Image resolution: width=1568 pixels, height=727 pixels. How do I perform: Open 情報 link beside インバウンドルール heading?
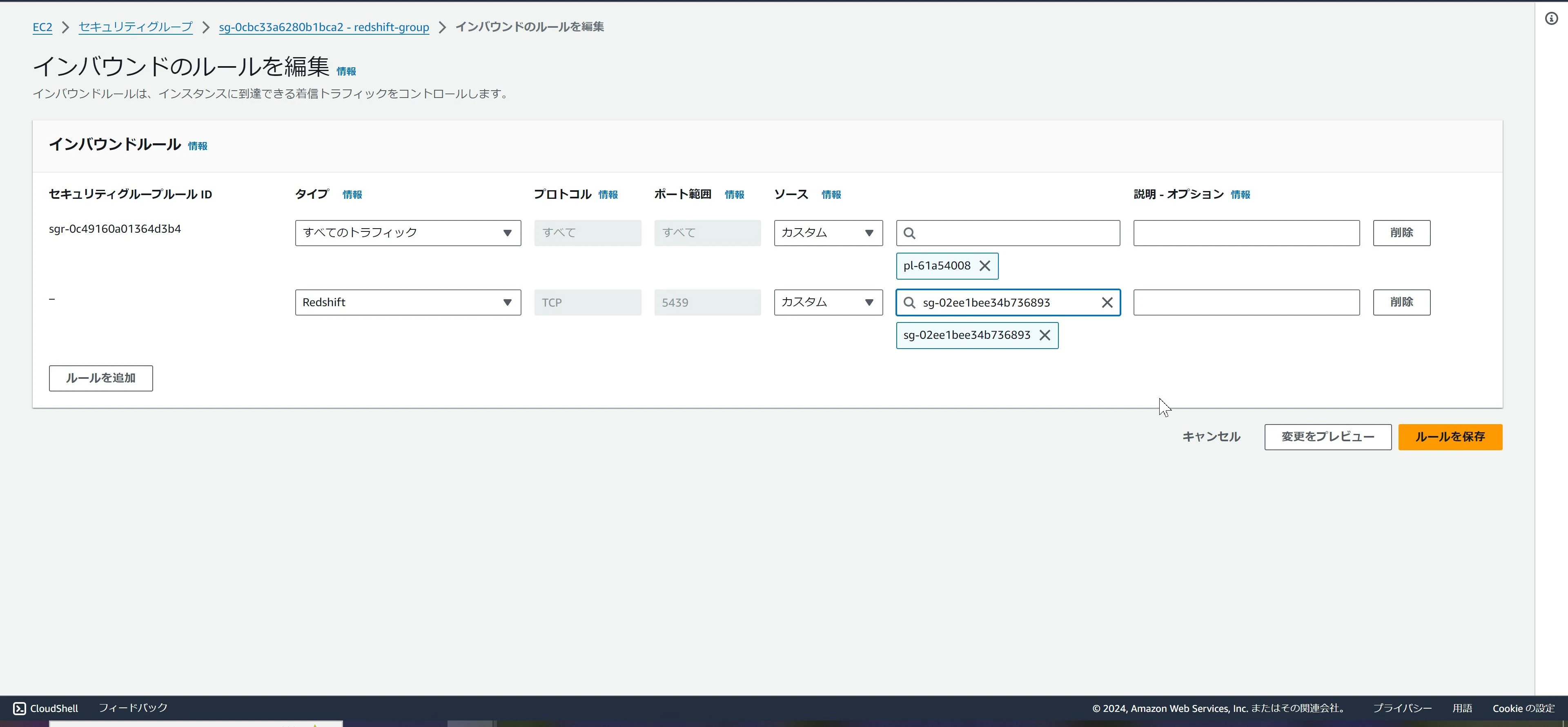click(x=197, y=146)
